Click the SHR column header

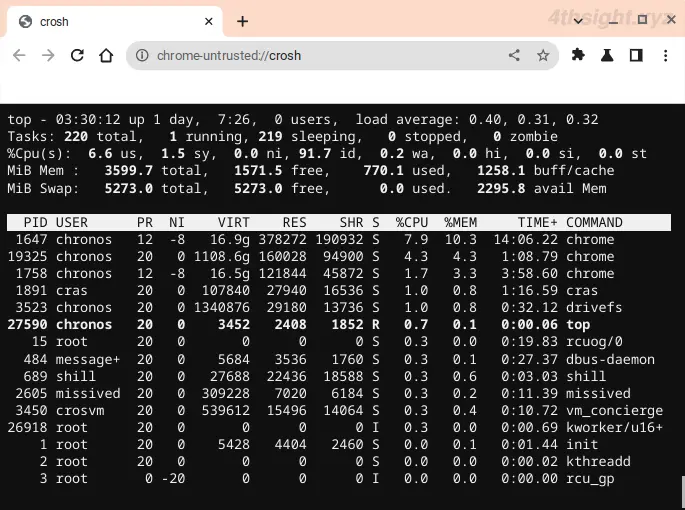pyautogui.click(x=351, y=222)
